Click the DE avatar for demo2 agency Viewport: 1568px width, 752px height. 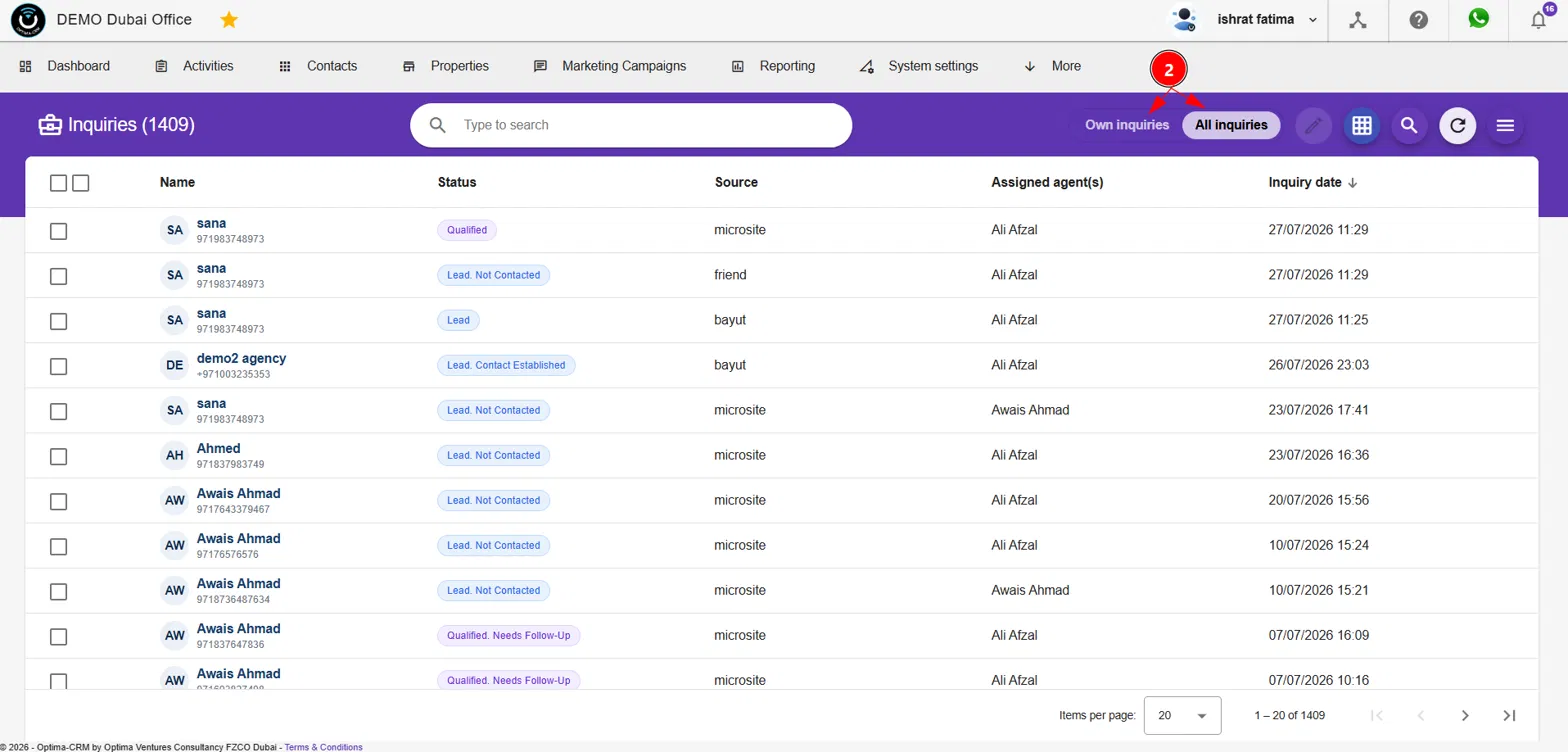pos(175,366)
